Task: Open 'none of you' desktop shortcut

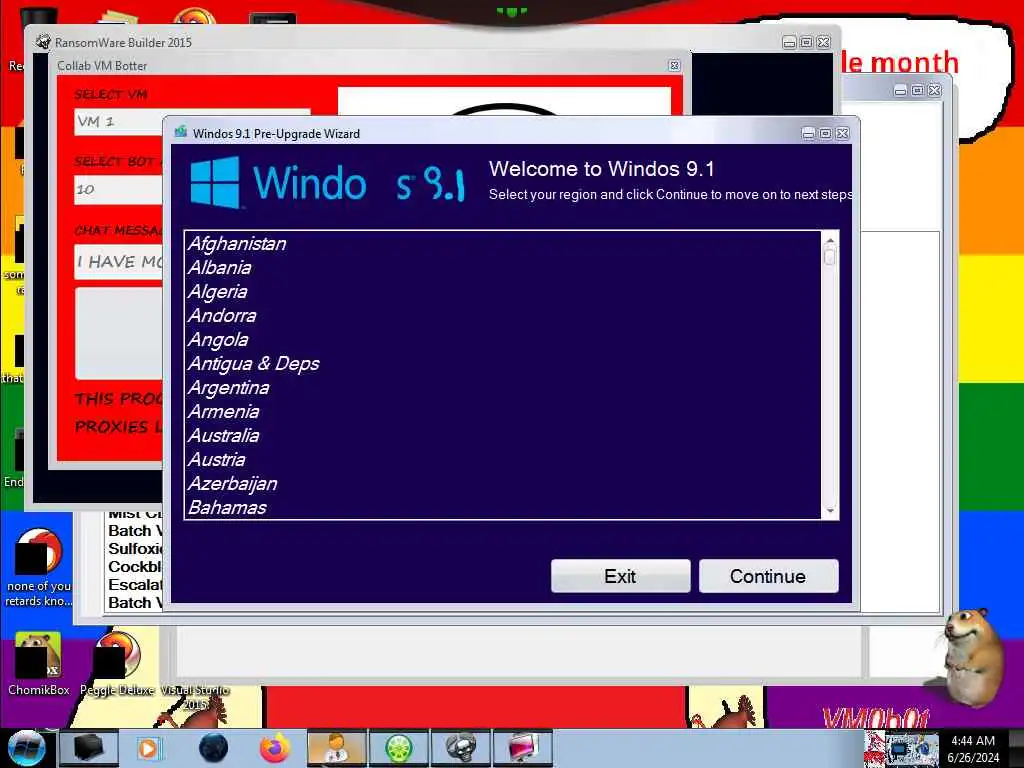Action: [39, 567]
